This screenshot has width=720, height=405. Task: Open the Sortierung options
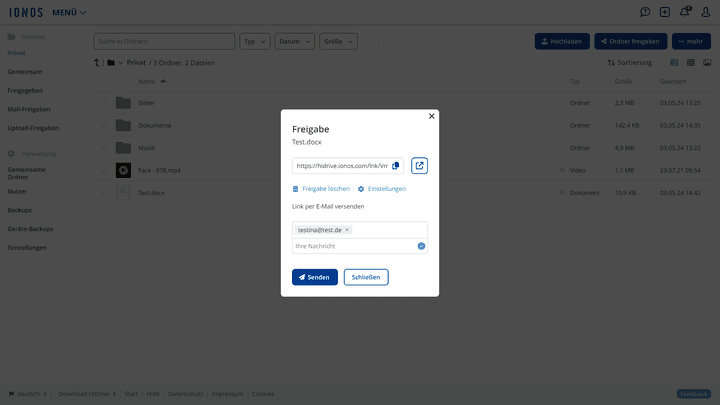pos(630,62)
